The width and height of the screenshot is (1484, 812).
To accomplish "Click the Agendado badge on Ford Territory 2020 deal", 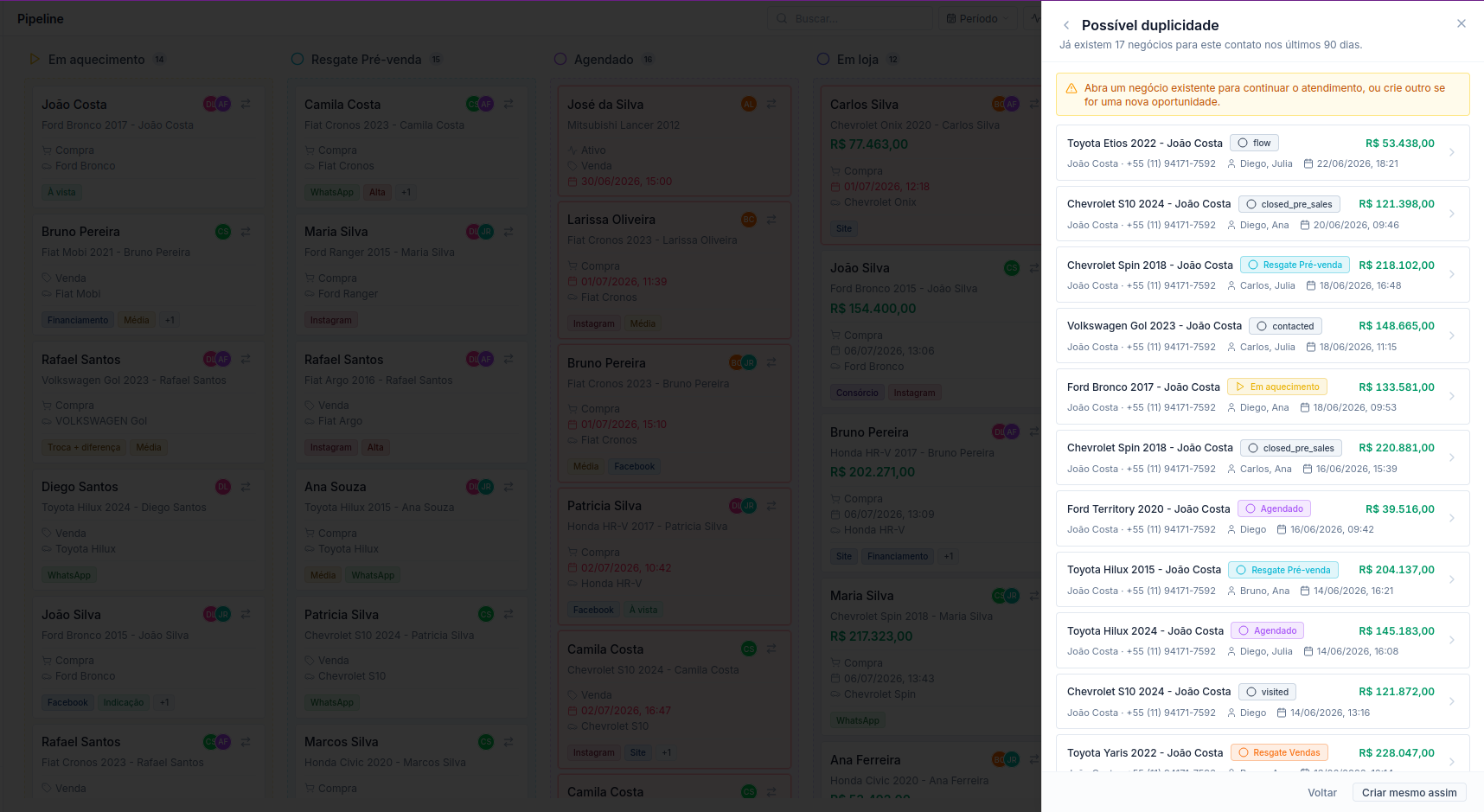I will 1275,508.
